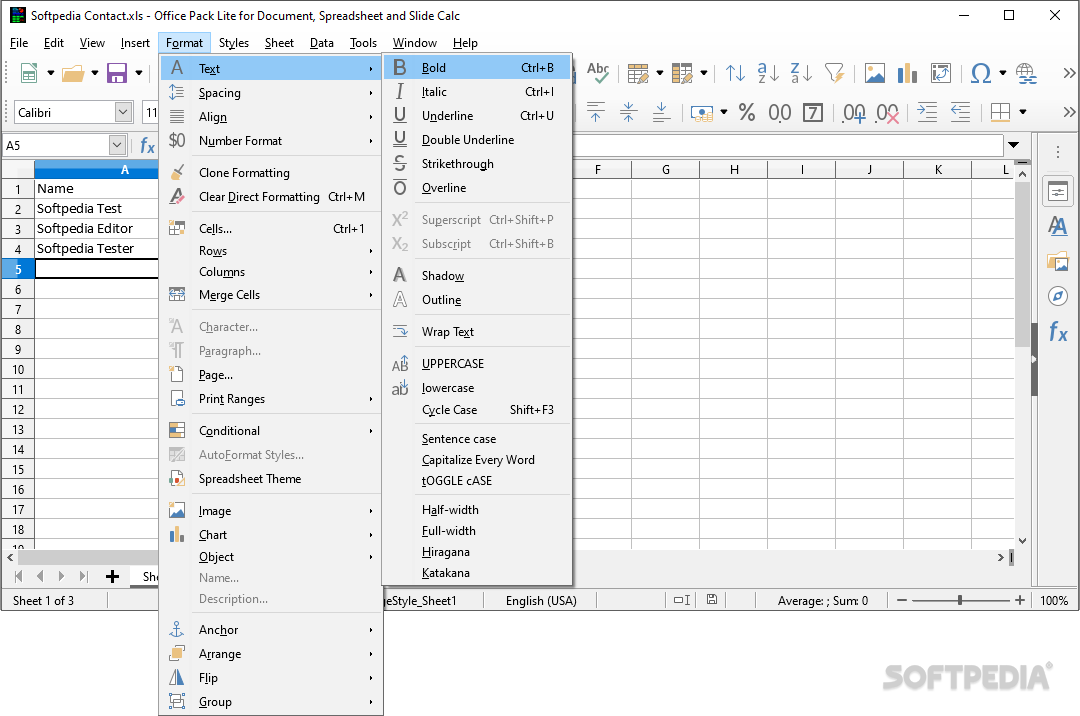Viewport: 1080px width, 716px height.
Task: Expand the Number Format submenu
Action: point(271,140)
